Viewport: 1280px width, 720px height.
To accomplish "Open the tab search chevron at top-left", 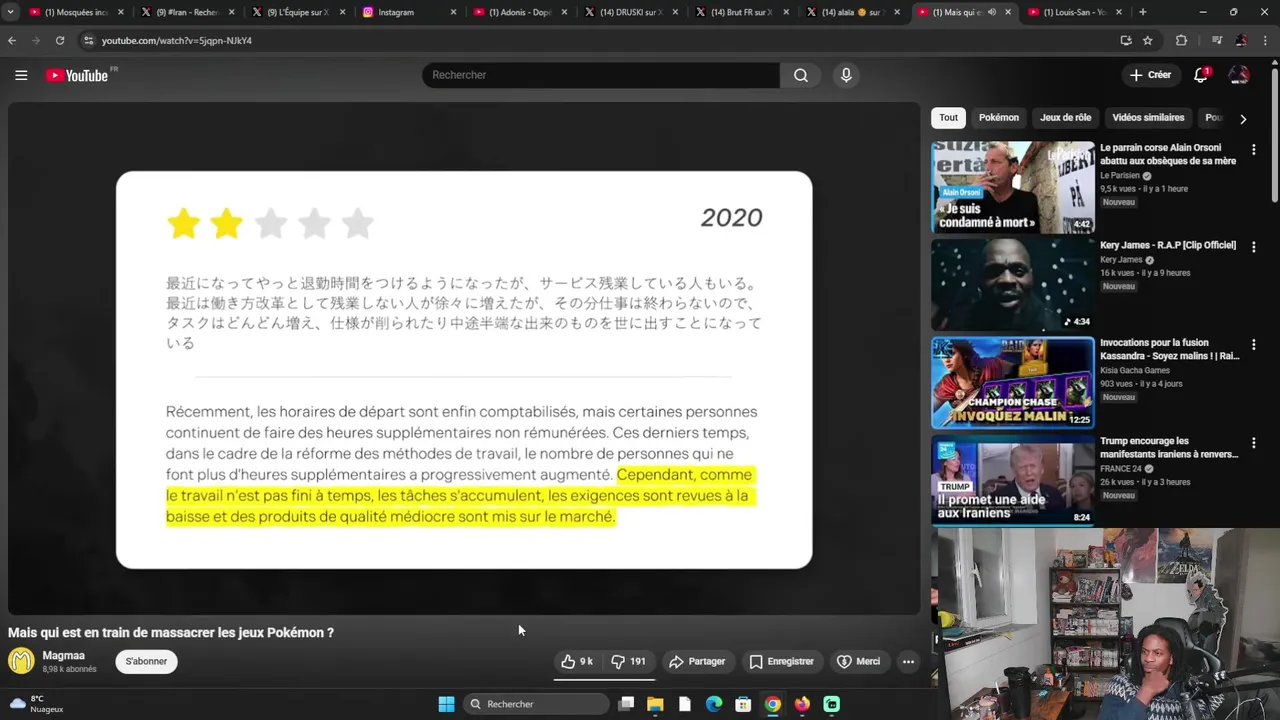I will click(x=10, y=12).
